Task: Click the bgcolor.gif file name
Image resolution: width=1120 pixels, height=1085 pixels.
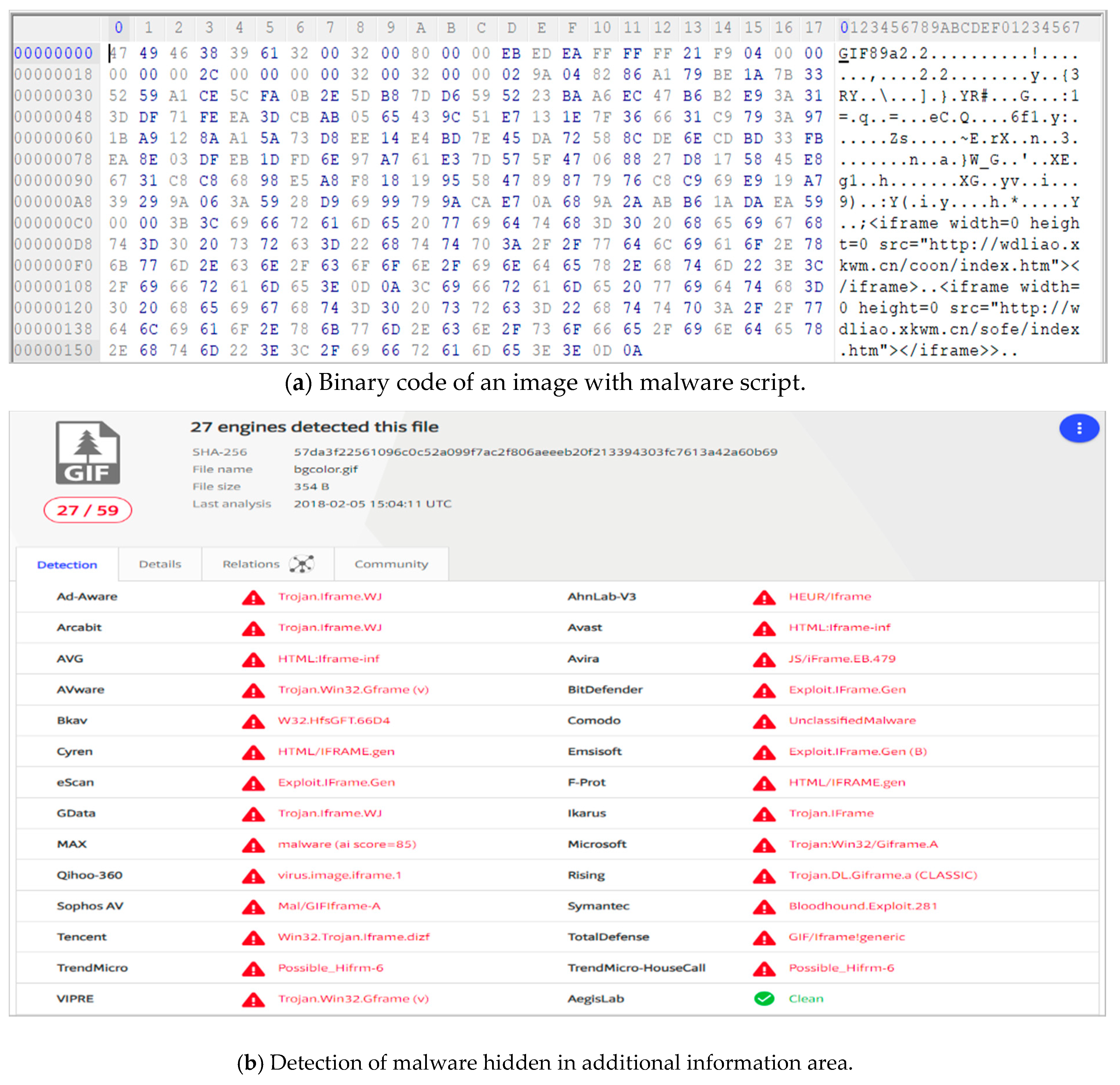Action: (x=326, y=469)
